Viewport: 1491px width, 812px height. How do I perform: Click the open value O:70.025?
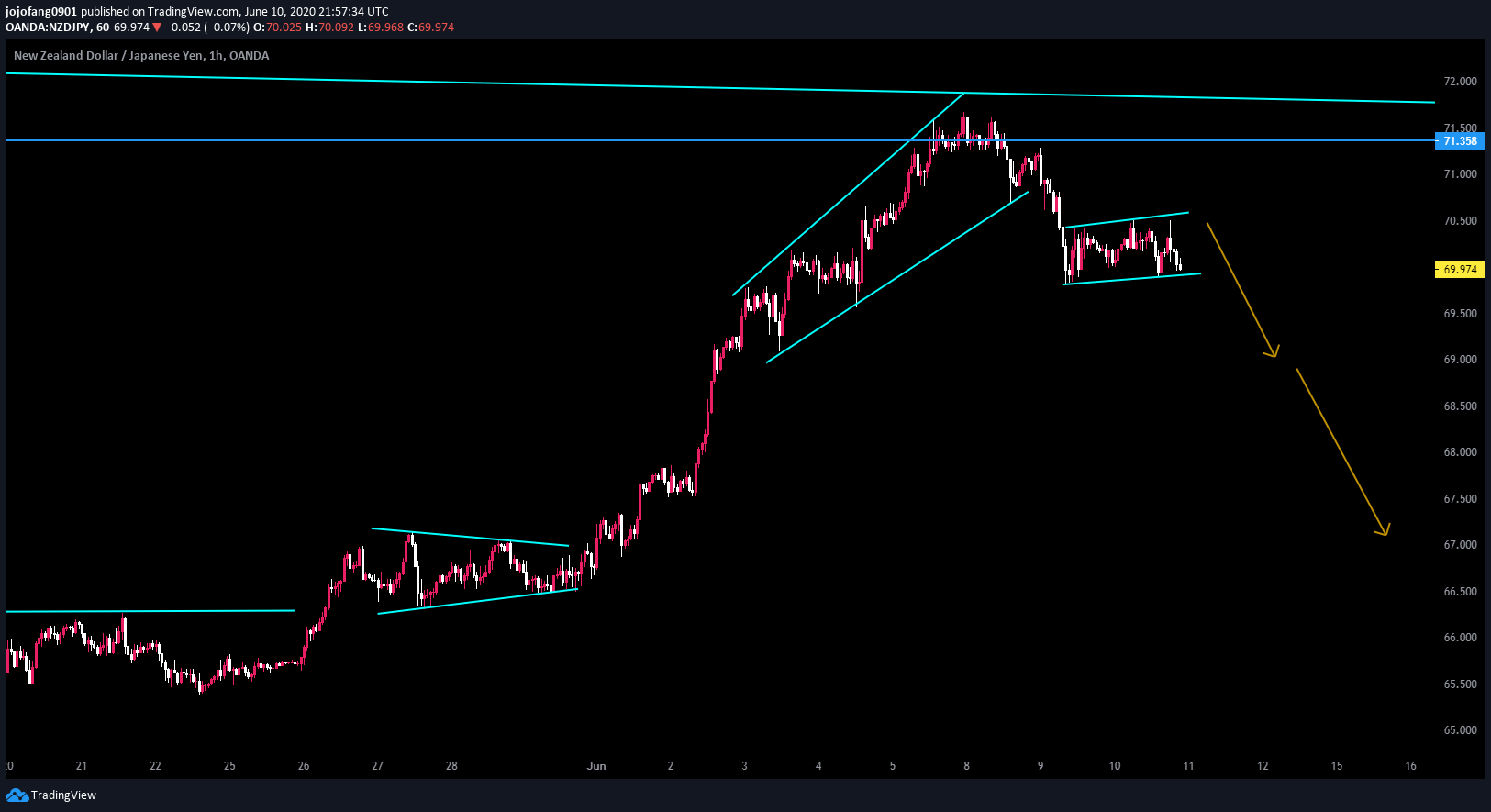click(277, 28)
